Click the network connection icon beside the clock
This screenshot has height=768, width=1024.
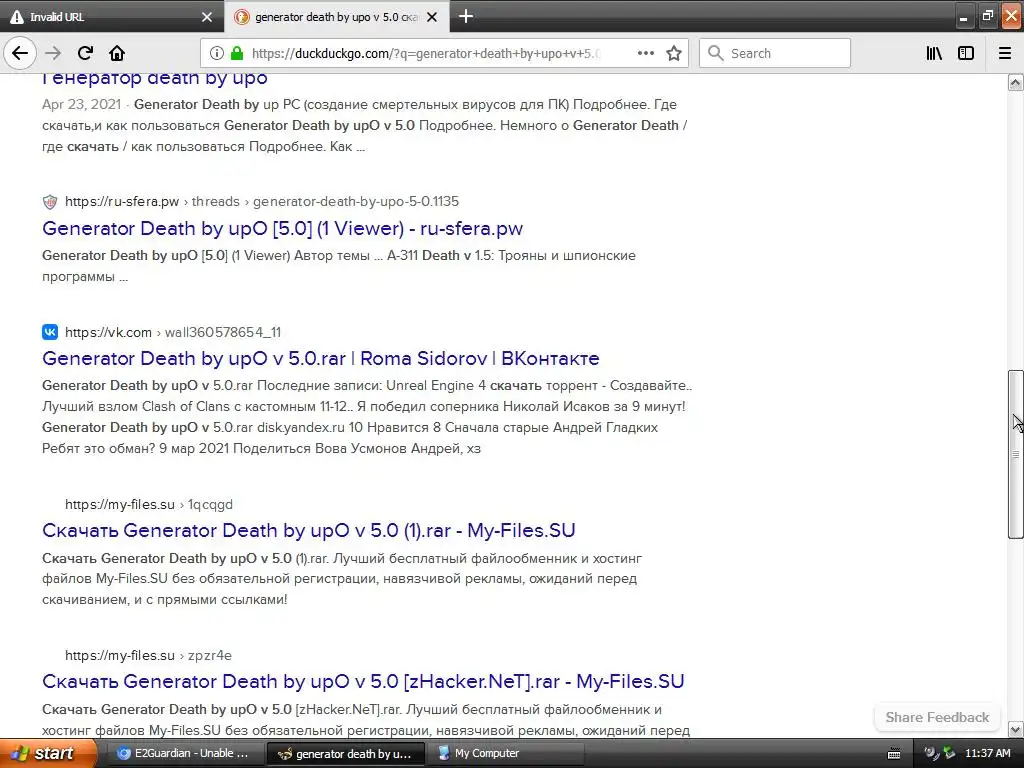tap(949, 754)
